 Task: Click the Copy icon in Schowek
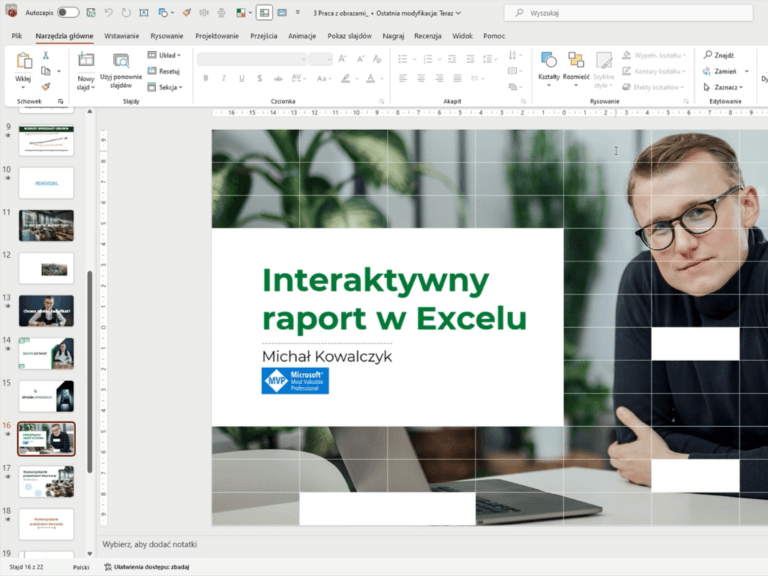click(46, 71)
